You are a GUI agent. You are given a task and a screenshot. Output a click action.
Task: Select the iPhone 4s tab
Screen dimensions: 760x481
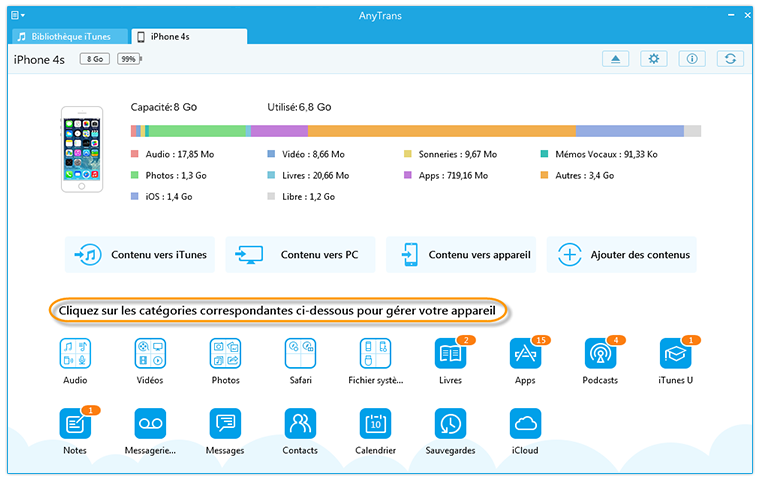coord(189,36)
